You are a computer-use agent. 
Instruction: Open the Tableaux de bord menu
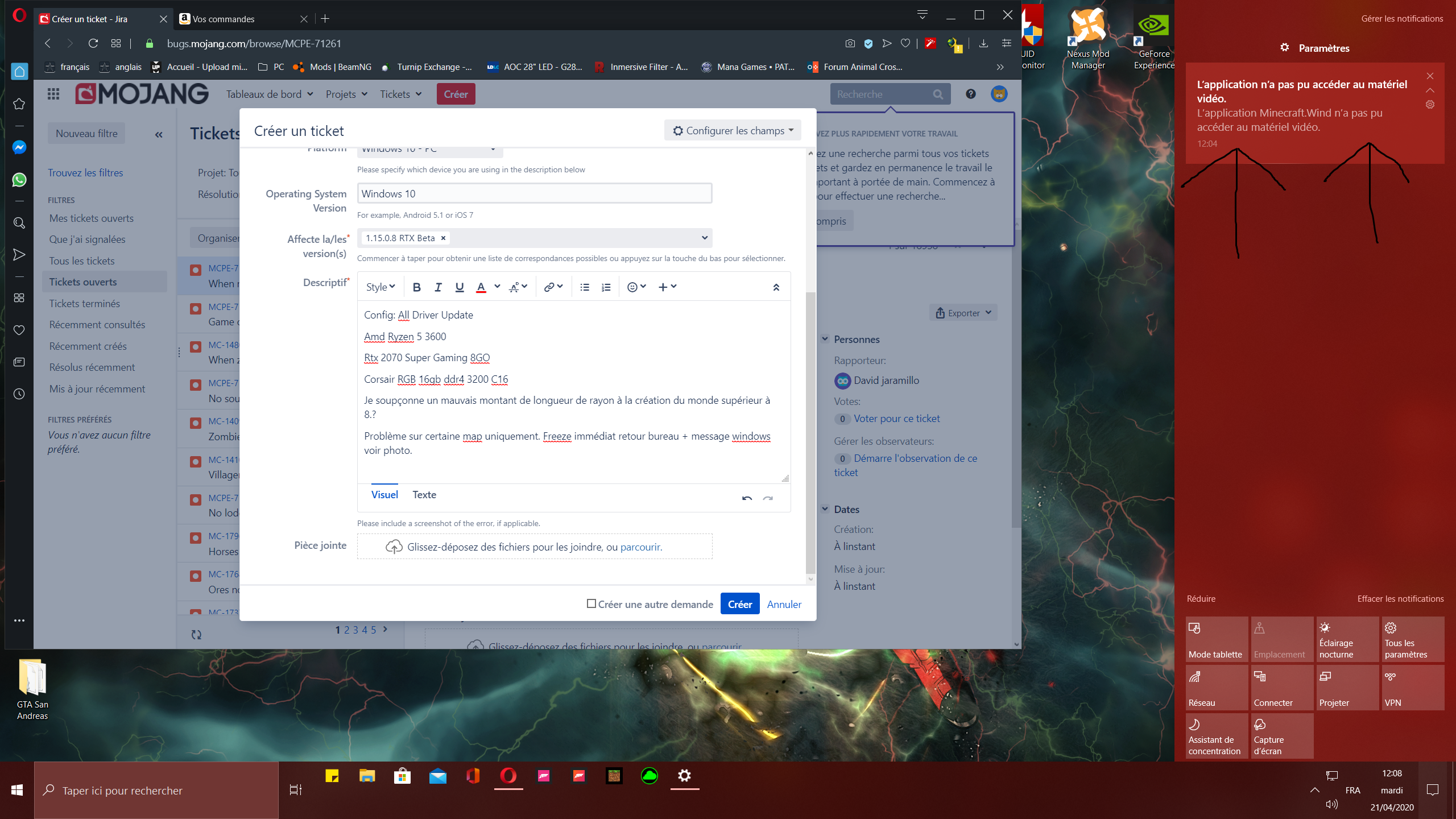click(x=269, y=94)
